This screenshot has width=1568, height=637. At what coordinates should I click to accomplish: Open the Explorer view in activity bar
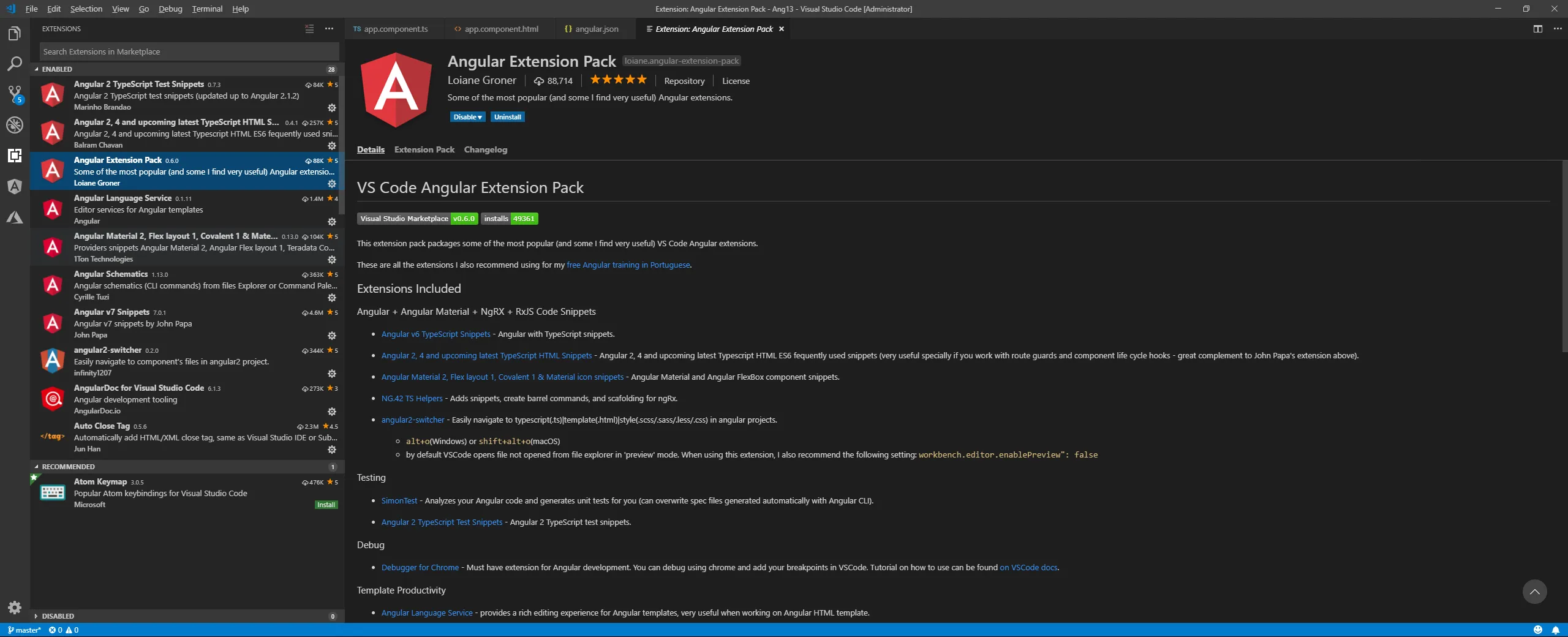pyautogui.click(x=15, y=33)
